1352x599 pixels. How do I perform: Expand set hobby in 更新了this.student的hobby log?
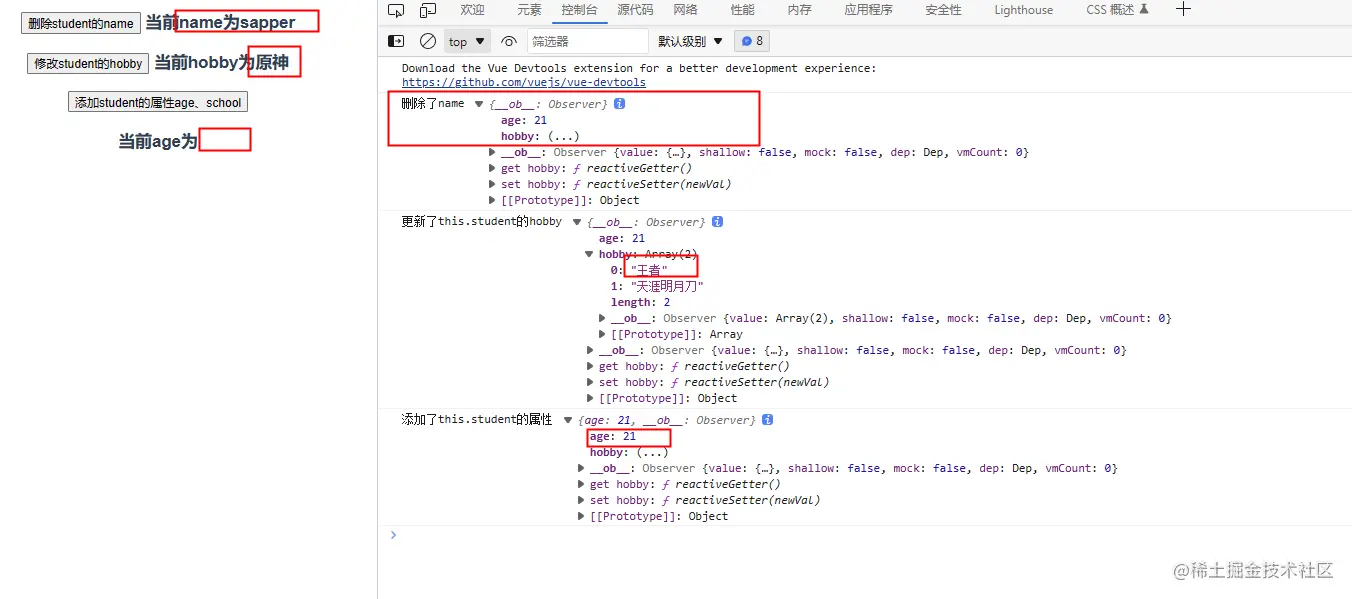pyautogui.click(x=590, y=382)
